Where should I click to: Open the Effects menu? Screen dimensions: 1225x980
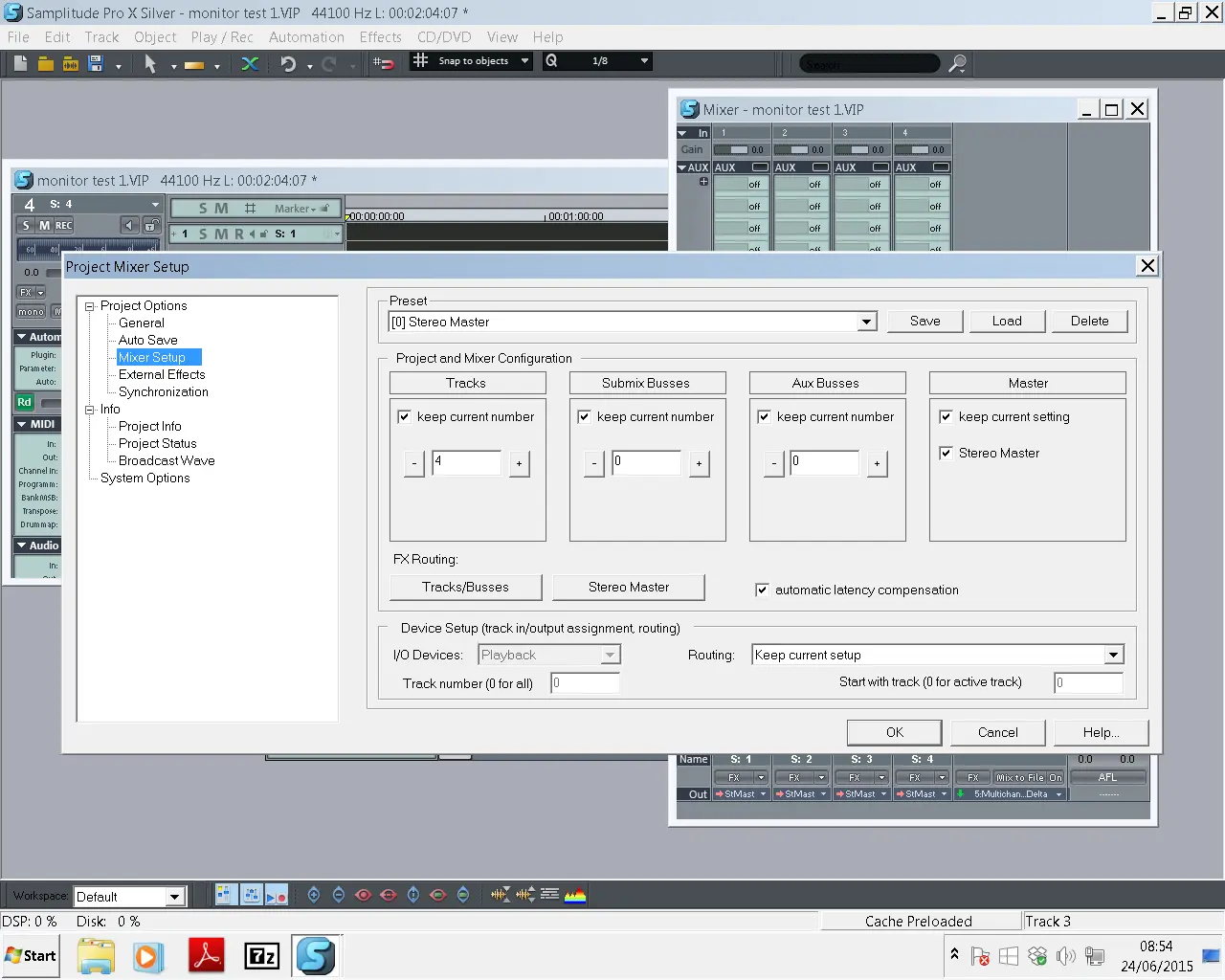click(380, 37)
